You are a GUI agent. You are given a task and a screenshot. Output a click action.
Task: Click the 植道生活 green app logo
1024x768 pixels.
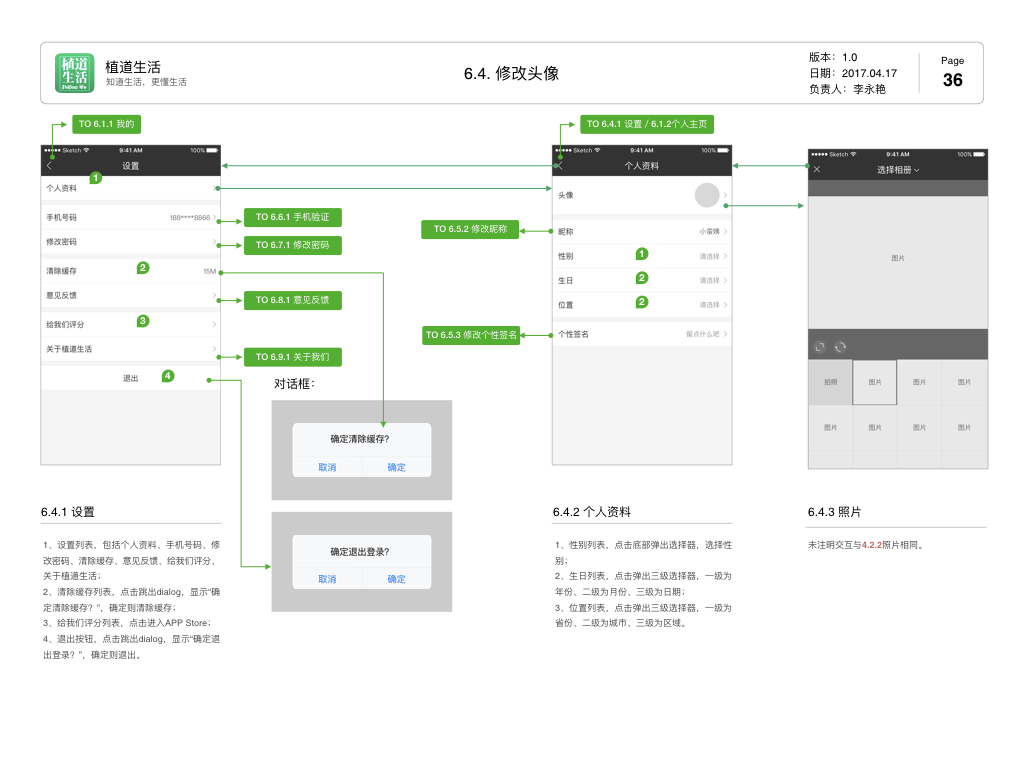(x=74, y=73)
